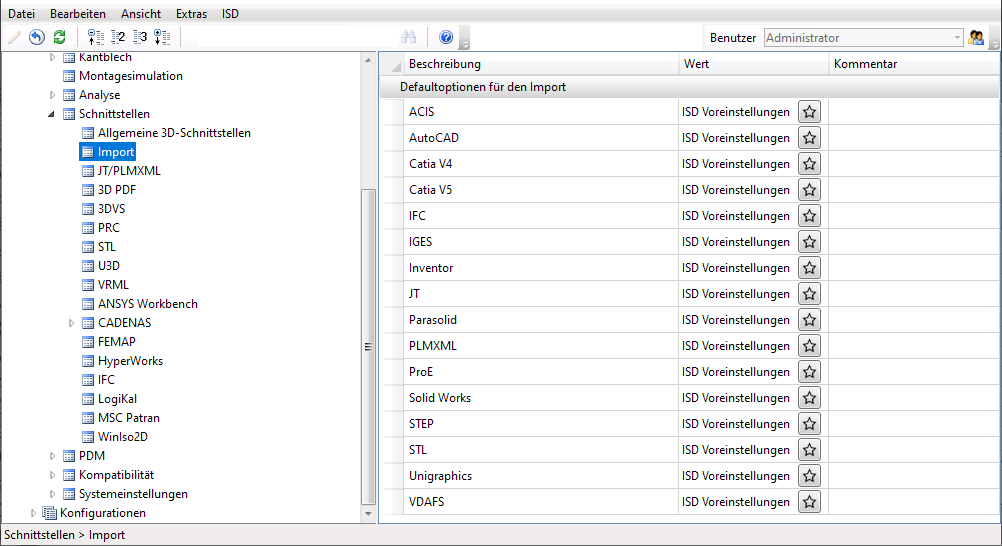Toggle the favorite star for STEP
Viewport: 1002px width, 546px height.
(x=810, y=424)
